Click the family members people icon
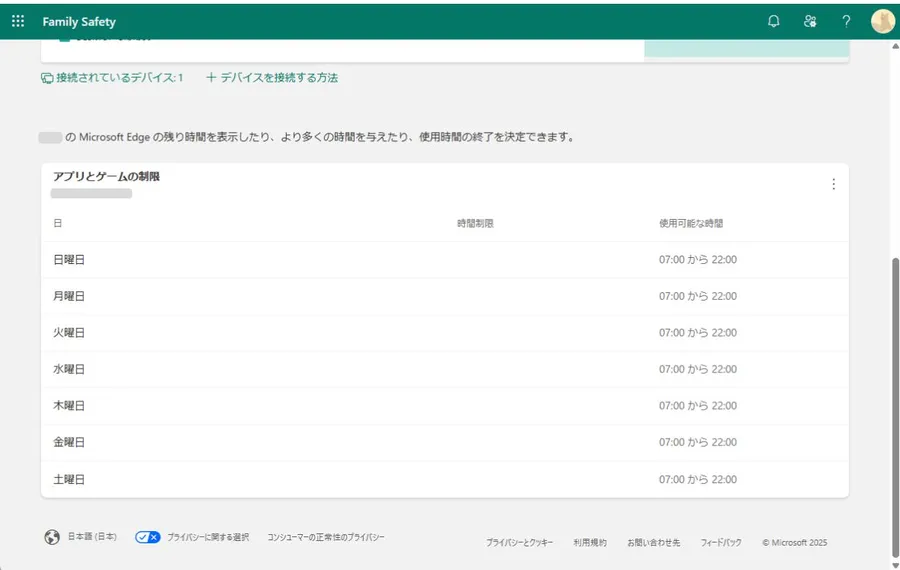Image resolution: width=900 pixels, height=570 pixels. [x=810, y=21]
